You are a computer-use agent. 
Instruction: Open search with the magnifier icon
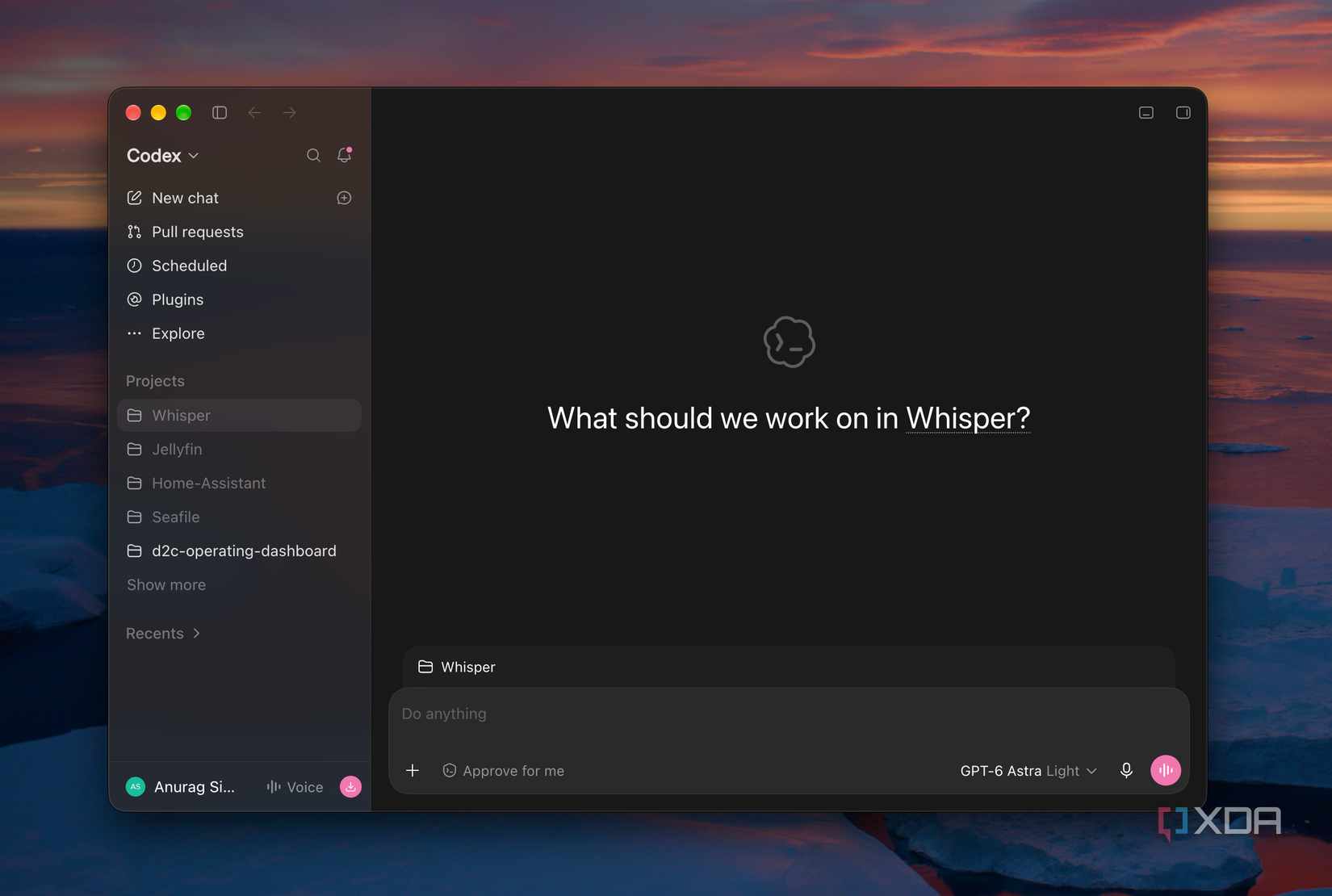pyautogui.click(x=313, y=156)
